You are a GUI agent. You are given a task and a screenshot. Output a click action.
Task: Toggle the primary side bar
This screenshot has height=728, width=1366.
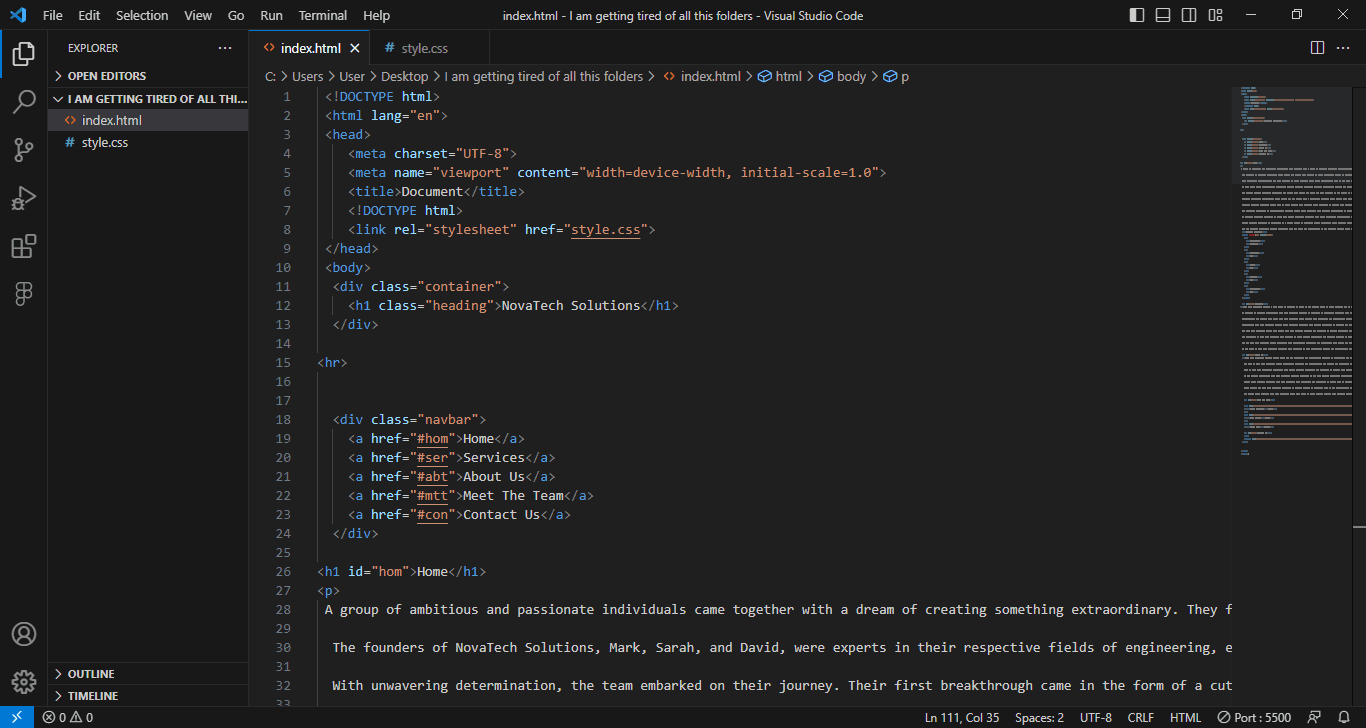(x=1137, y=15)
